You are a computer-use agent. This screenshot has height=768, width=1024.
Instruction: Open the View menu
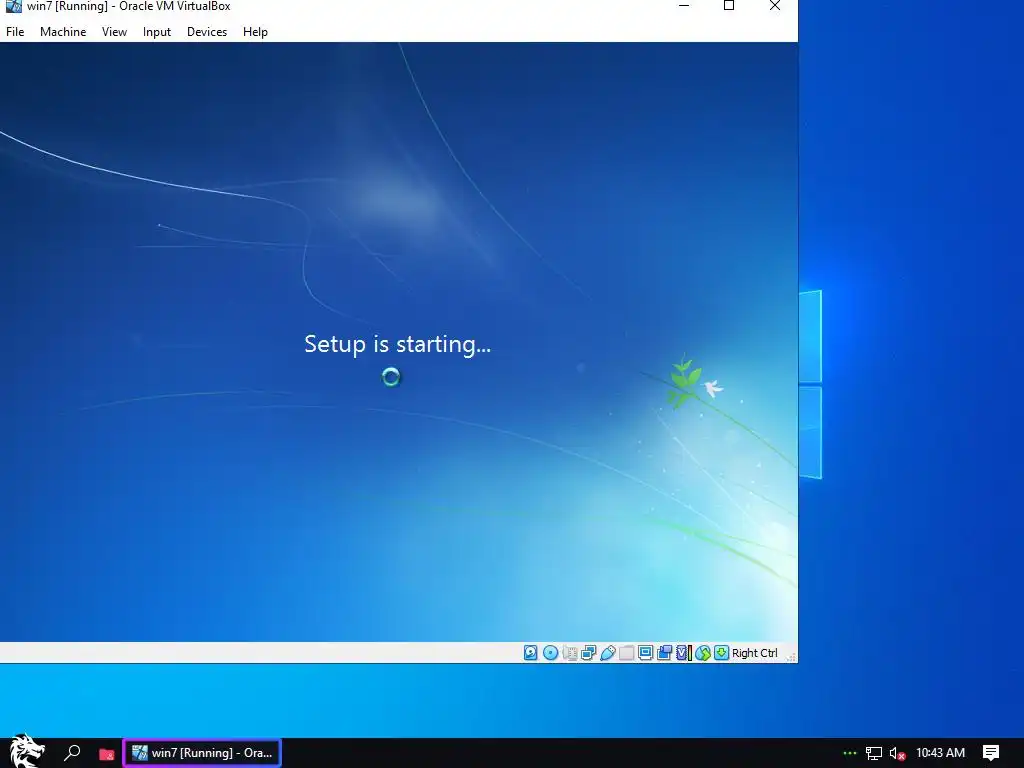click(x=114, y=31)
